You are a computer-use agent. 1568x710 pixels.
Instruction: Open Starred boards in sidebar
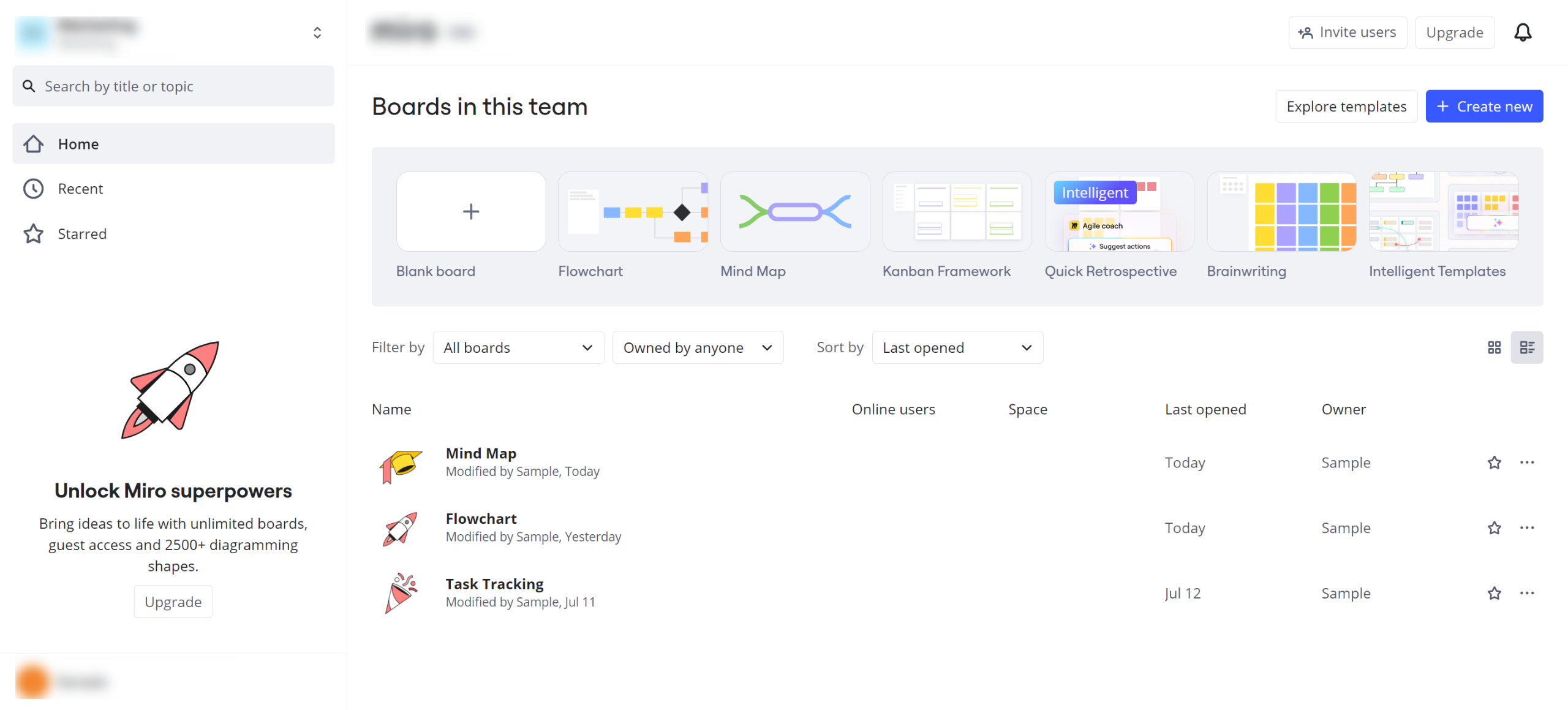(x=82, y=233)
